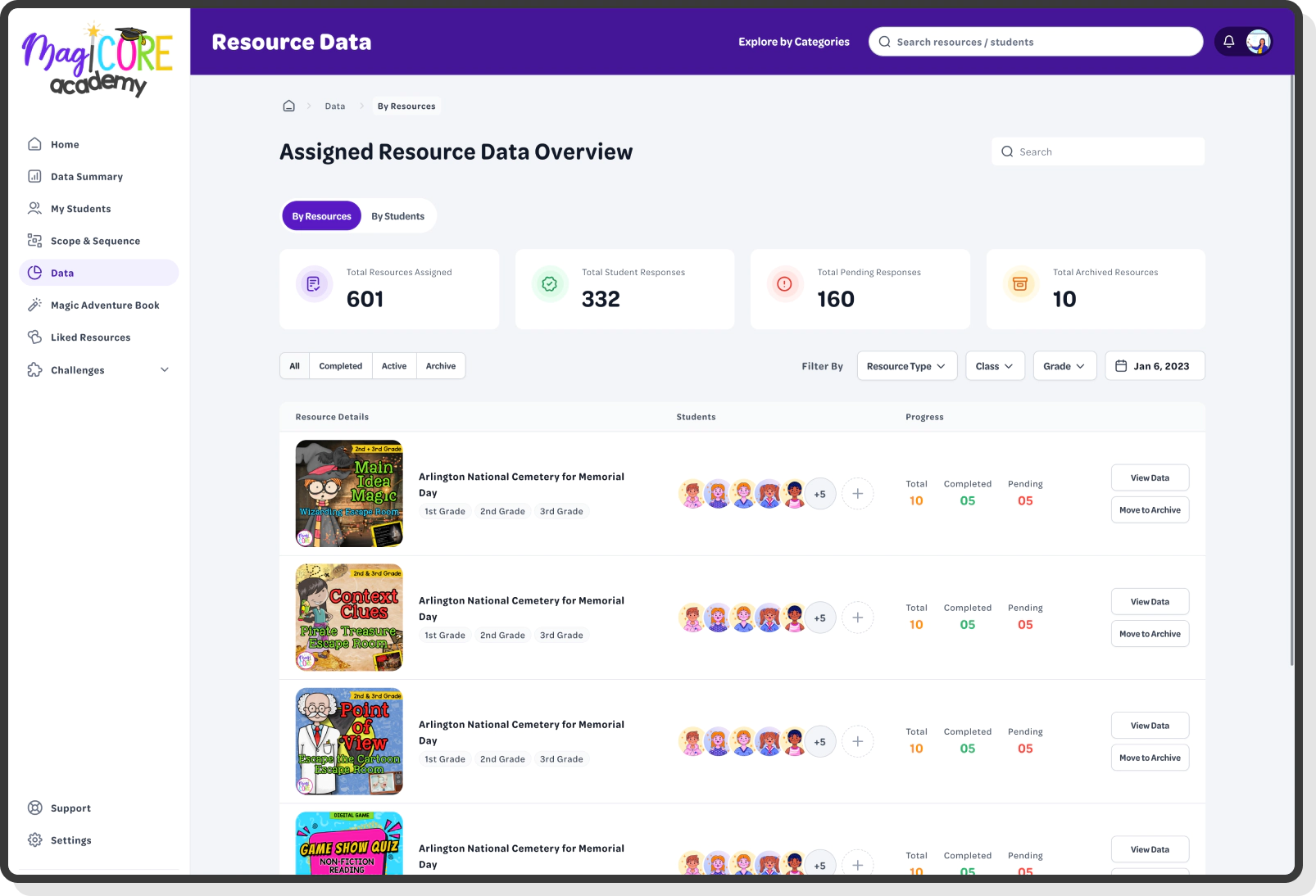Select My Students from the sidebar

[x=79, y=208]
